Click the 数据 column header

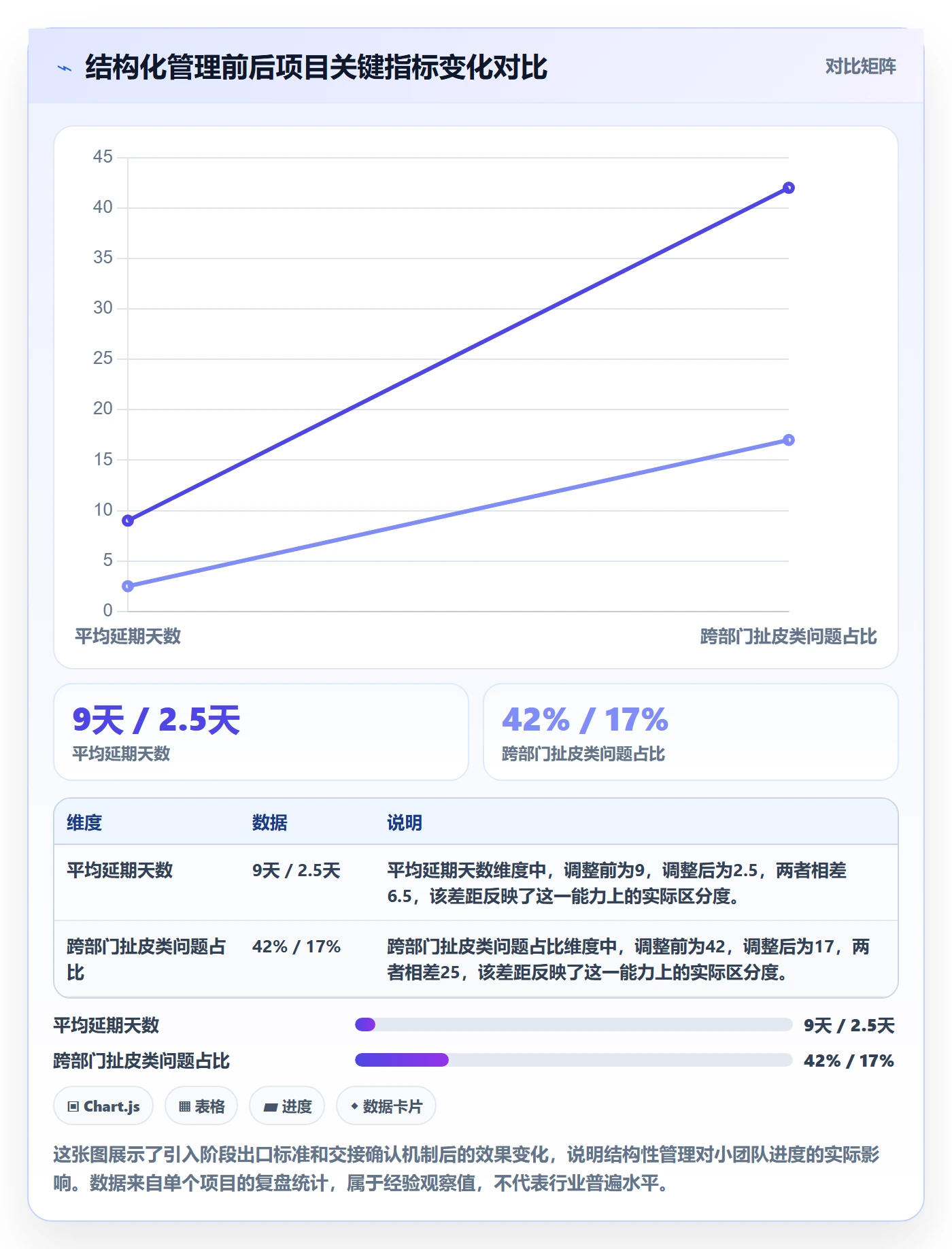270,822
